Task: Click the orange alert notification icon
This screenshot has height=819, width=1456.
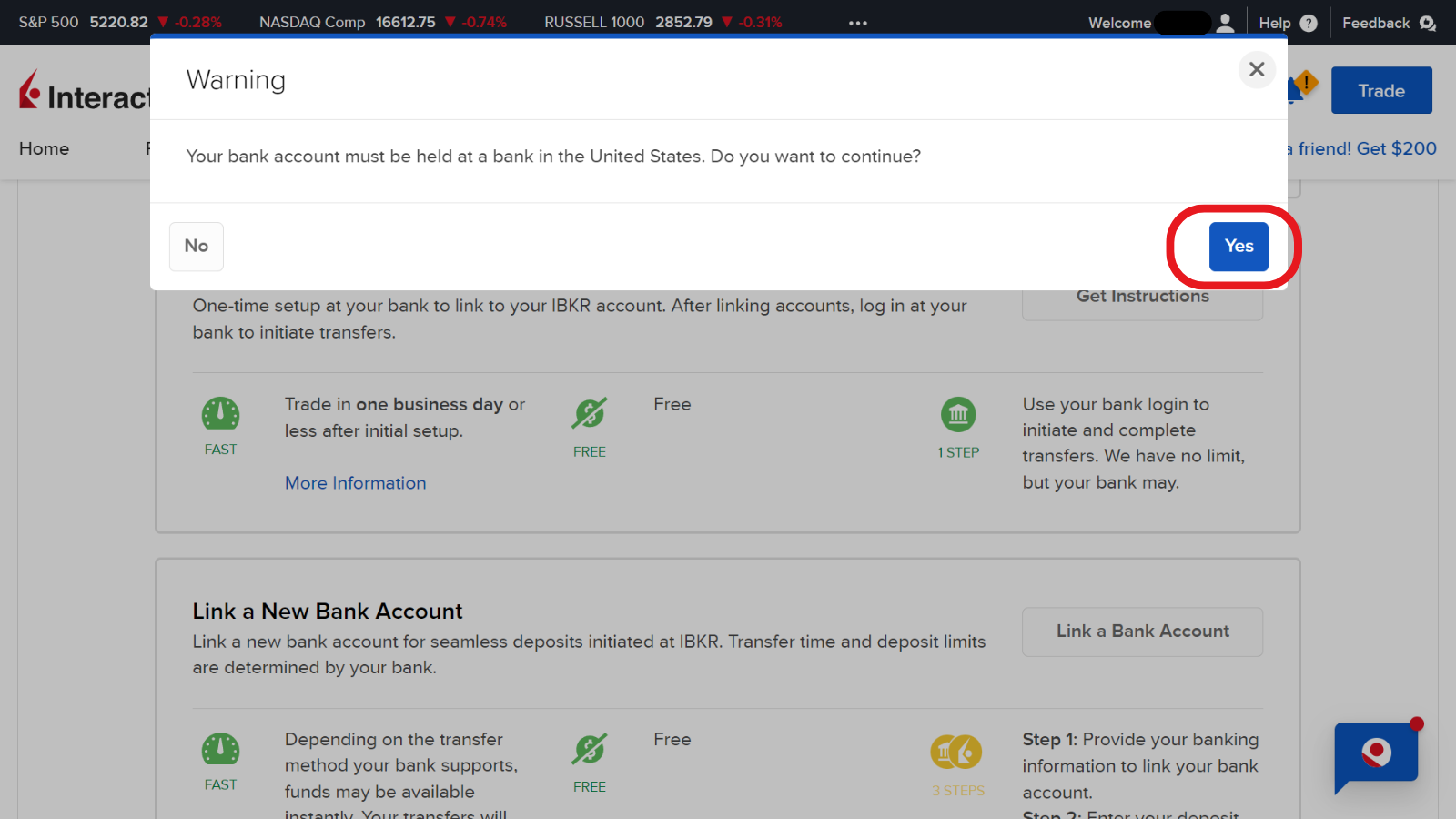Action: pos(1306,83)
